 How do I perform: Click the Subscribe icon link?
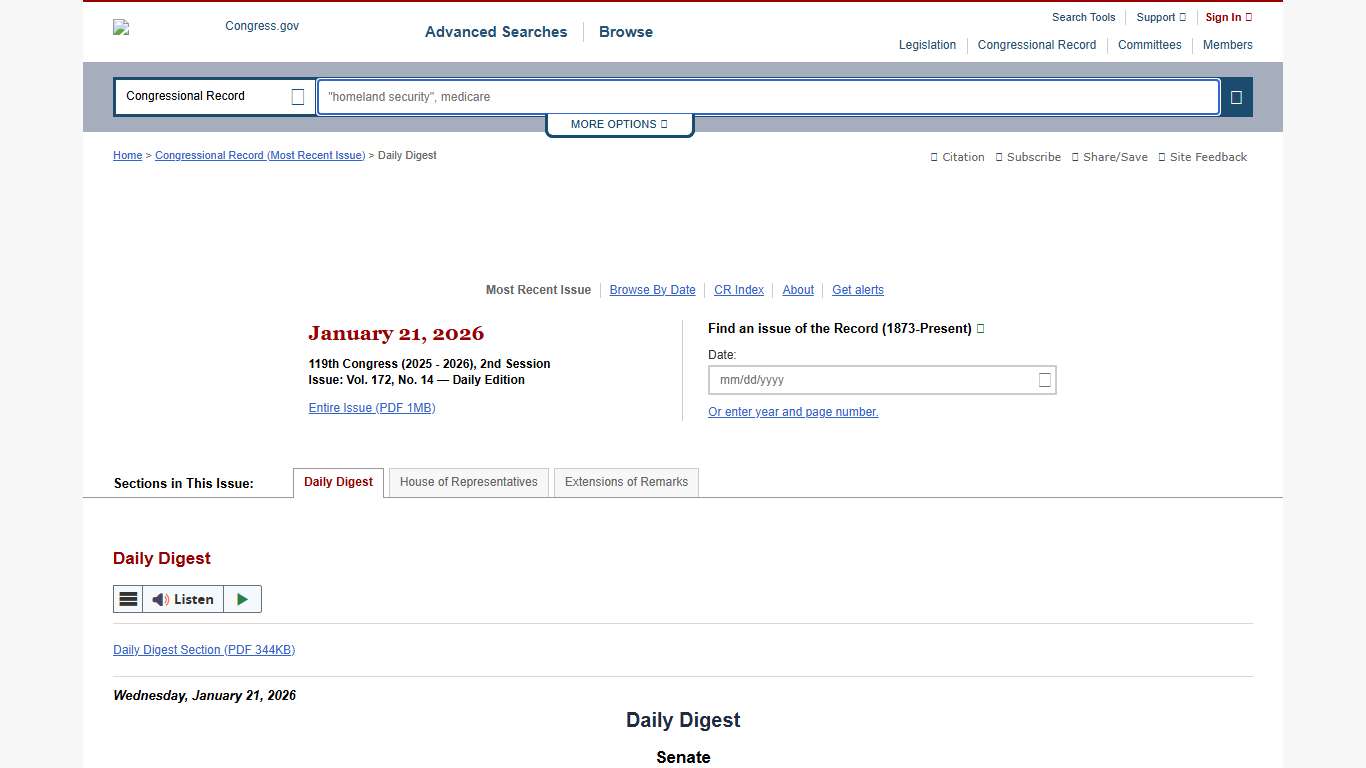[x=1028, y=157]
